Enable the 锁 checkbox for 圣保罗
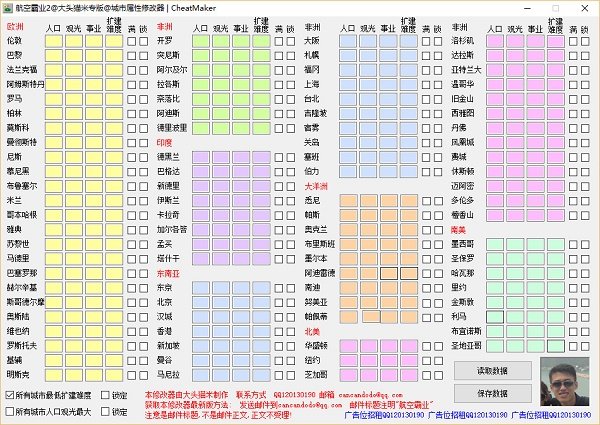 click(x=585, y=259)
